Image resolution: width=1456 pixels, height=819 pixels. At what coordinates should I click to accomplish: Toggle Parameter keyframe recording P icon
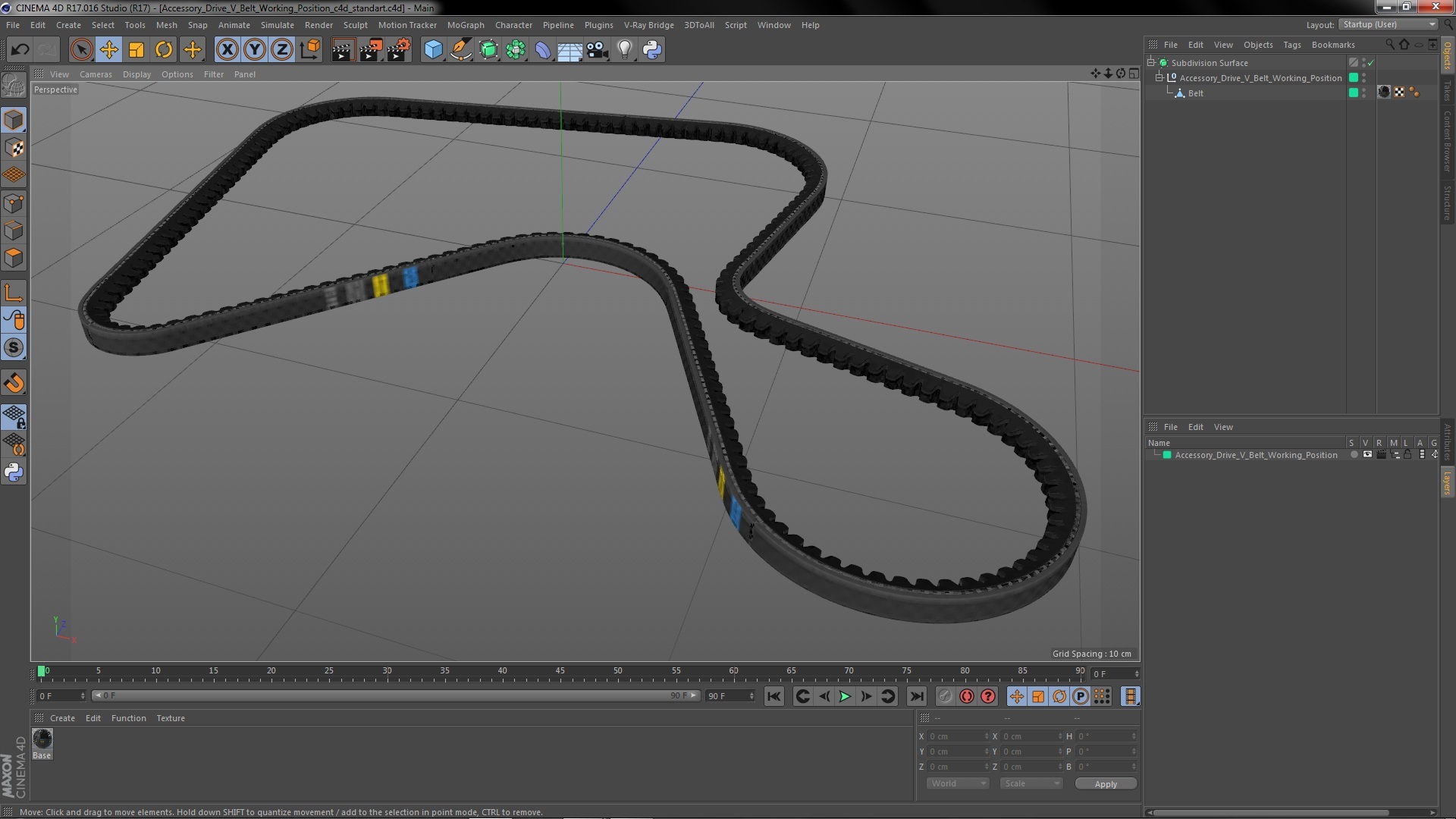1081,696
